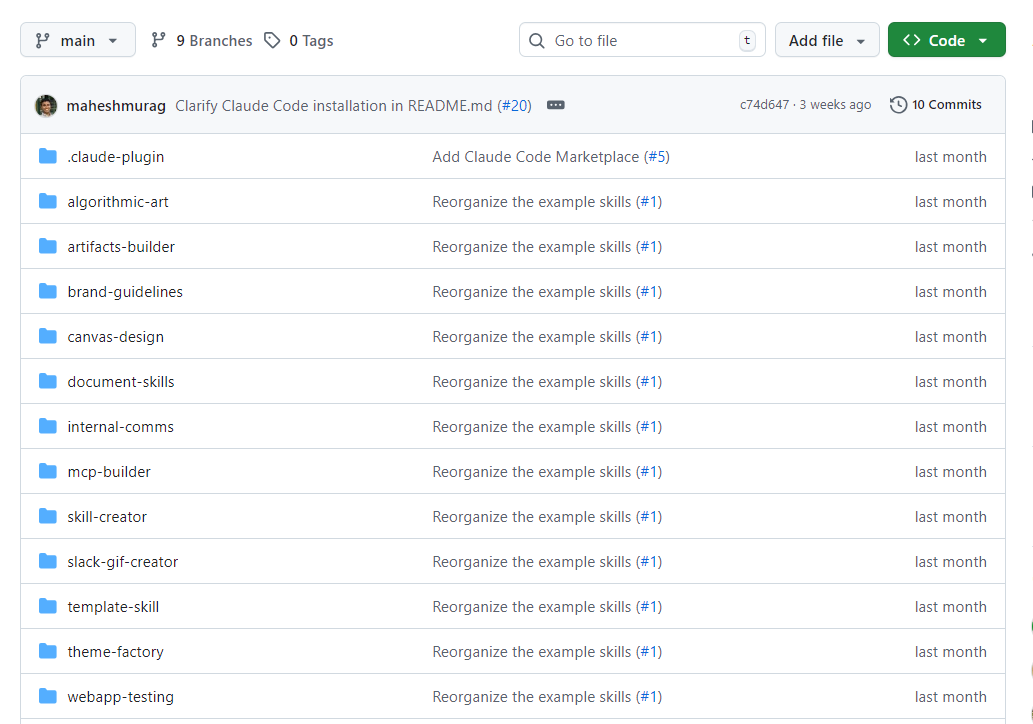
Task: Open the theme-factory folder
Action: pyautogui.click(x=116, y=652)
